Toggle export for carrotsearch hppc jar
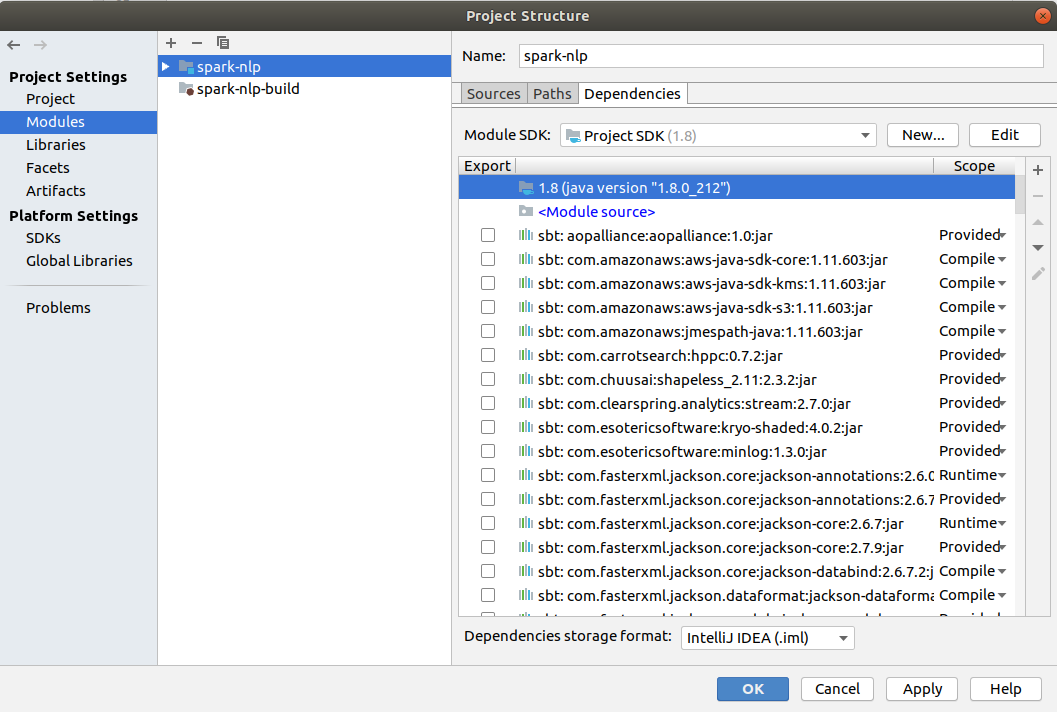The image size is (1057, 712). click(x=488, y=355)
